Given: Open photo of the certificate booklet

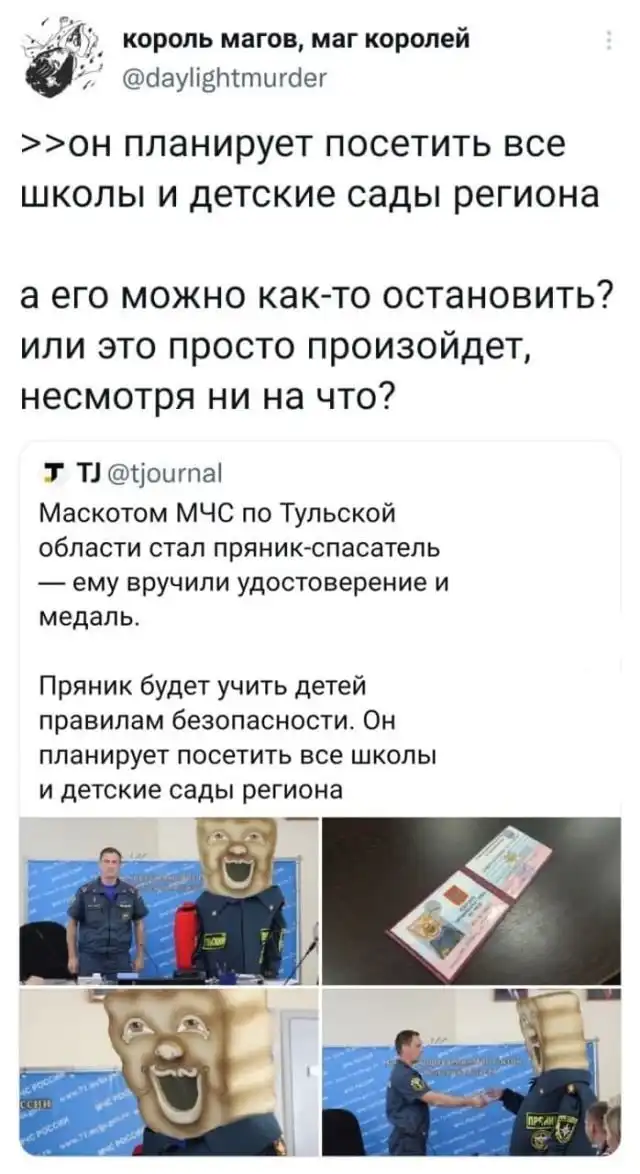Looking at the screenshot, I should [472, 901].
